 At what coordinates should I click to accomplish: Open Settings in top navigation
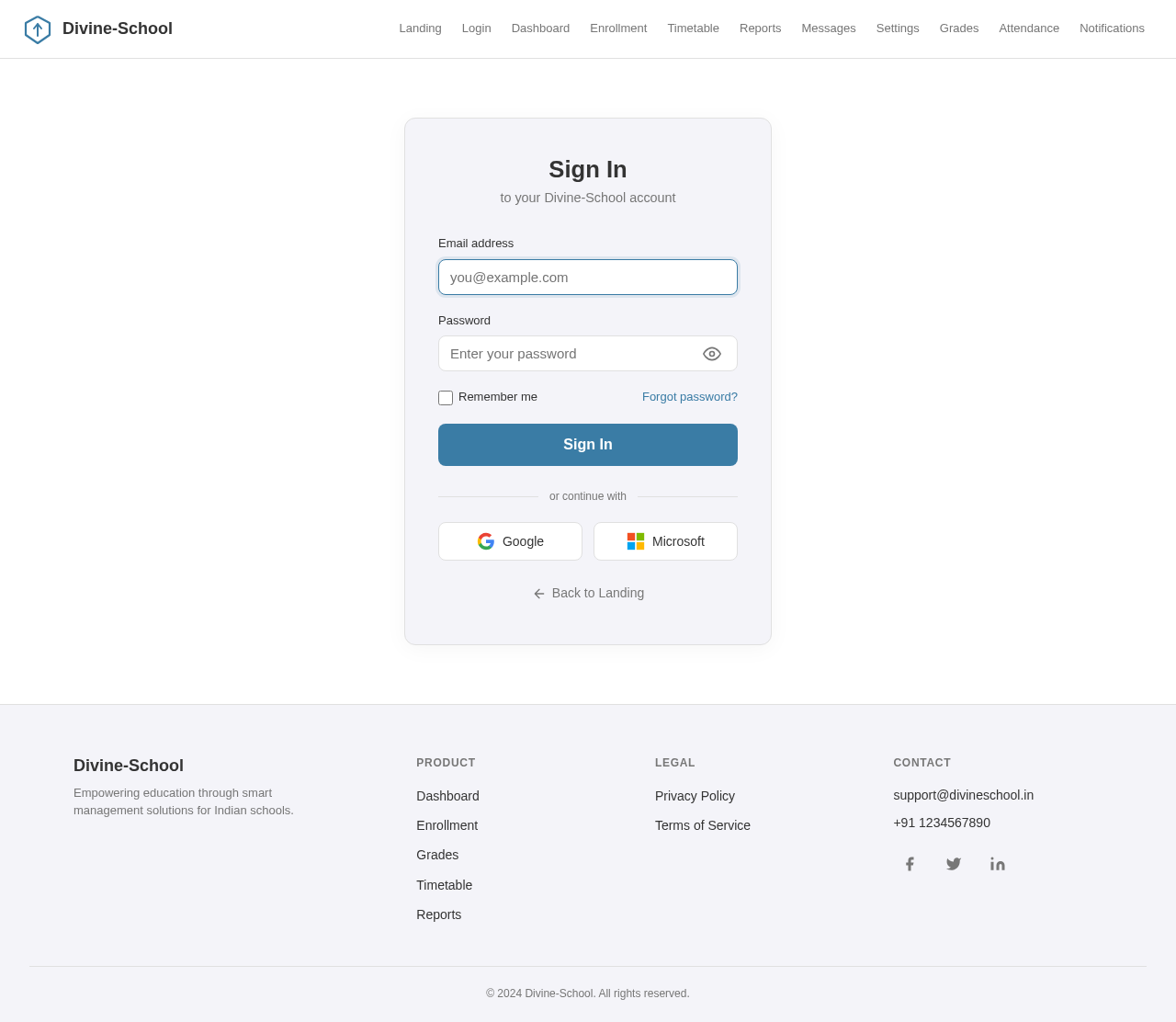pos(898,28)
